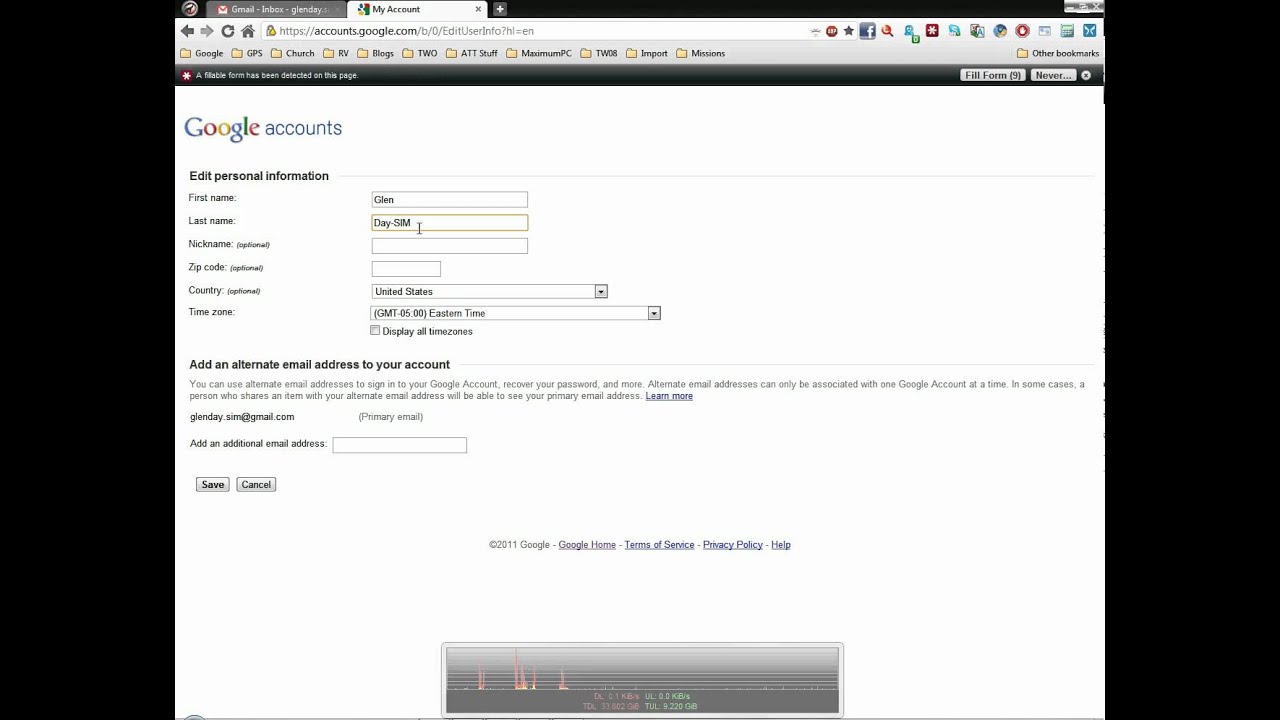Reload the page with the refresh icon
This screenshot has height=720, width=1280.
[x=228, y=31]
